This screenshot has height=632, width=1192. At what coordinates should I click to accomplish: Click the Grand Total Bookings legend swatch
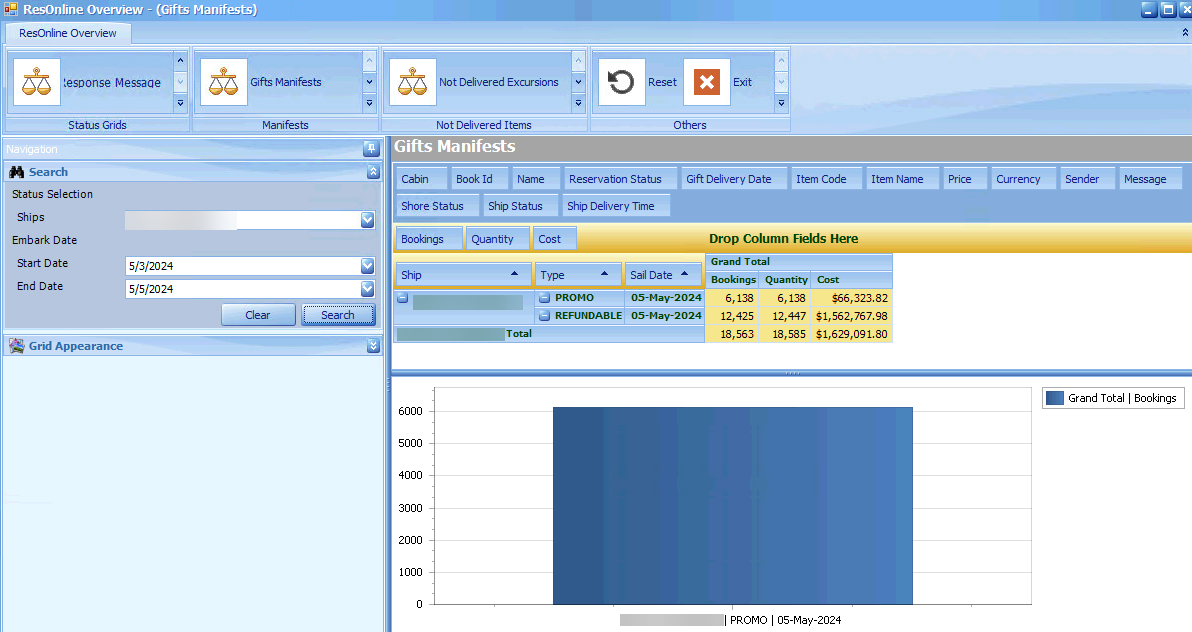[x=1054, y=398]
